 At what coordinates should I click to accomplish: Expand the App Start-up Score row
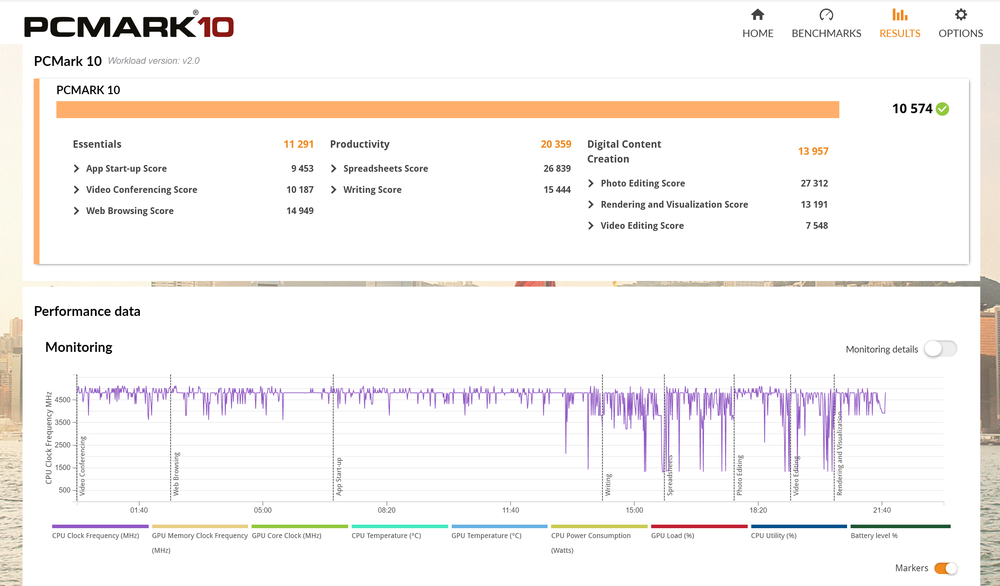[193, 168]
